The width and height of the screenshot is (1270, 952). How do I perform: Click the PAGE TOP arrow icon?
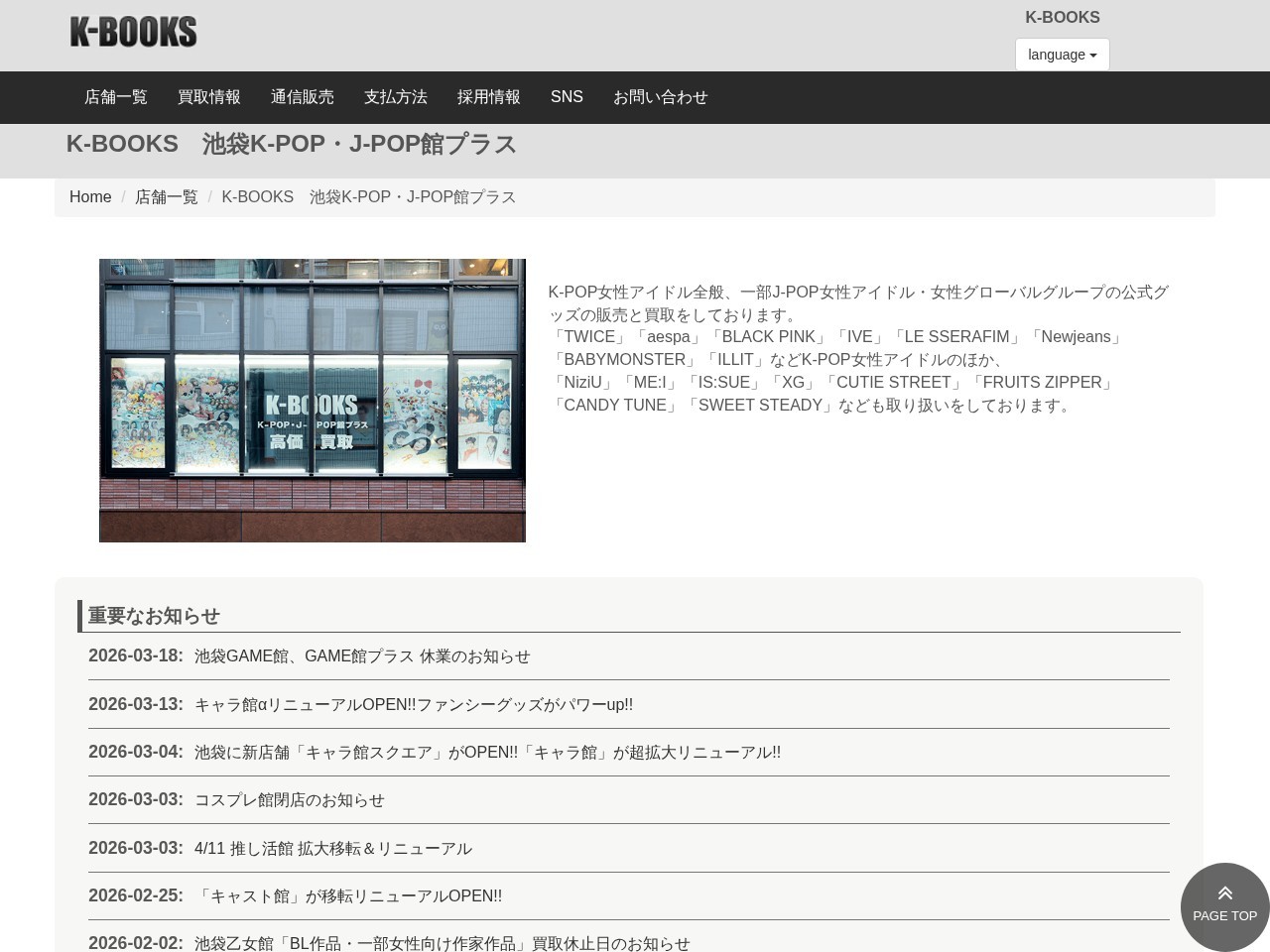click(x=1224, y=892)
